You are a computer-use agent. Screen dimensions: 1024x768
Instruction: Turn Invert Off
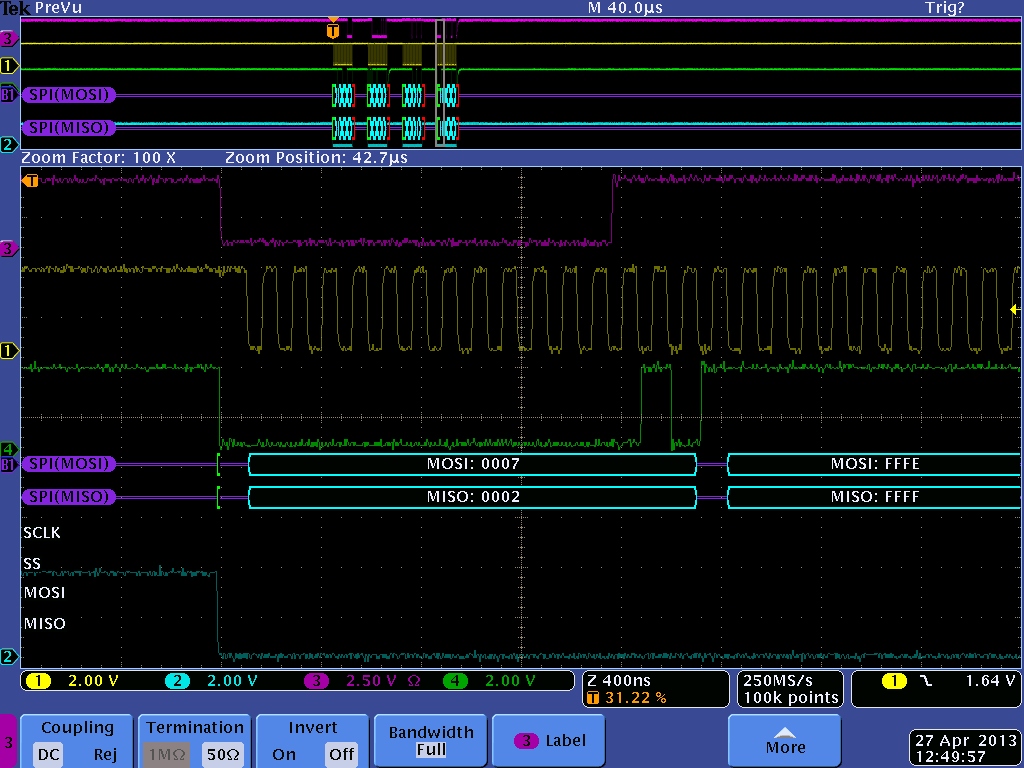pyautogui.click(x=341, y=755)
